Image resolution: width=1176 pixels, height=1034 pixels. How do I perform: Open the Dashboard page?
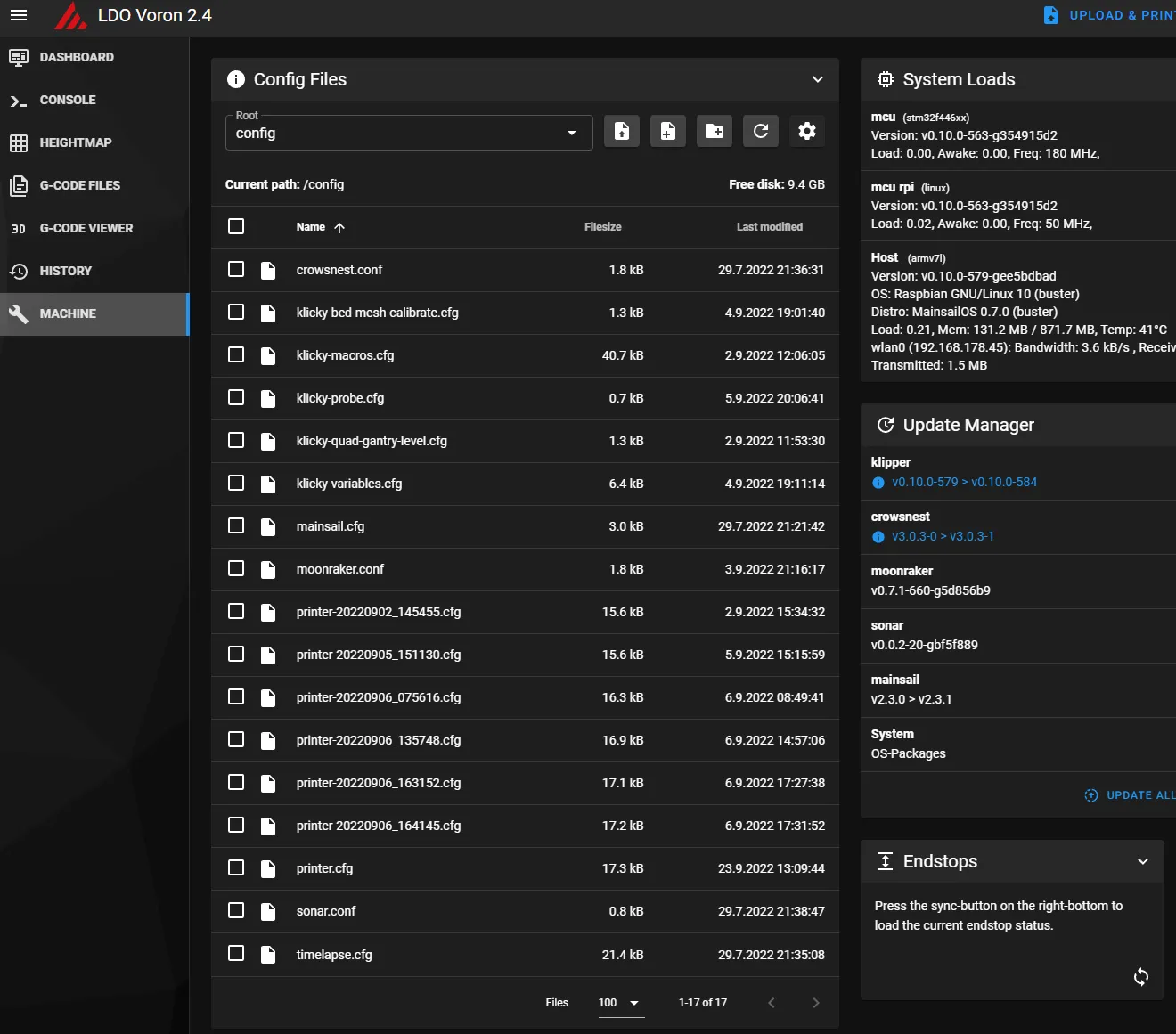point(94,57)
